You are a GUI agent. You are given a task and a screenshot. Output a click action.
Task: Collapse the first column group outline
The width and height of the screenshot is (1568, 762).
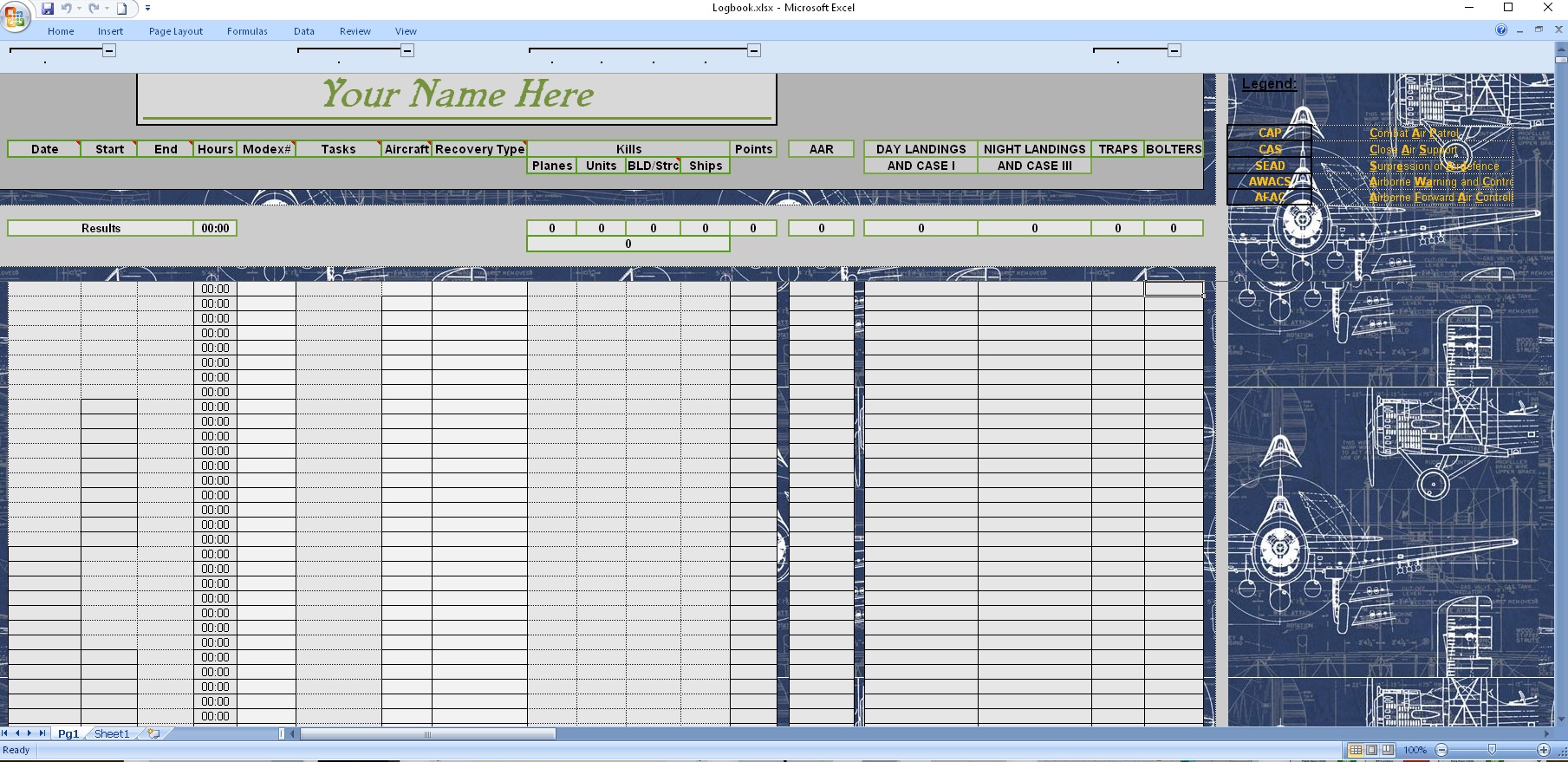point(109,50)
